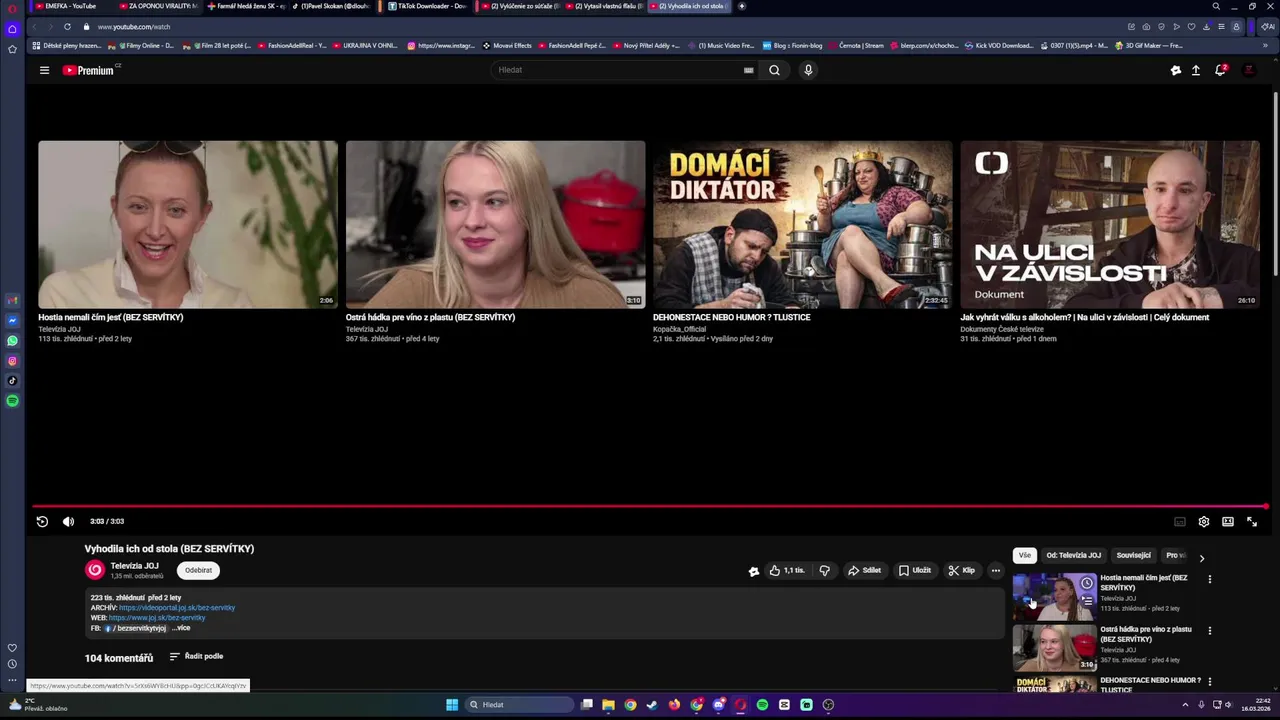Enter fullscreen mode in the player
This screenshot has width=1280, height=720.
(1252, 521)
